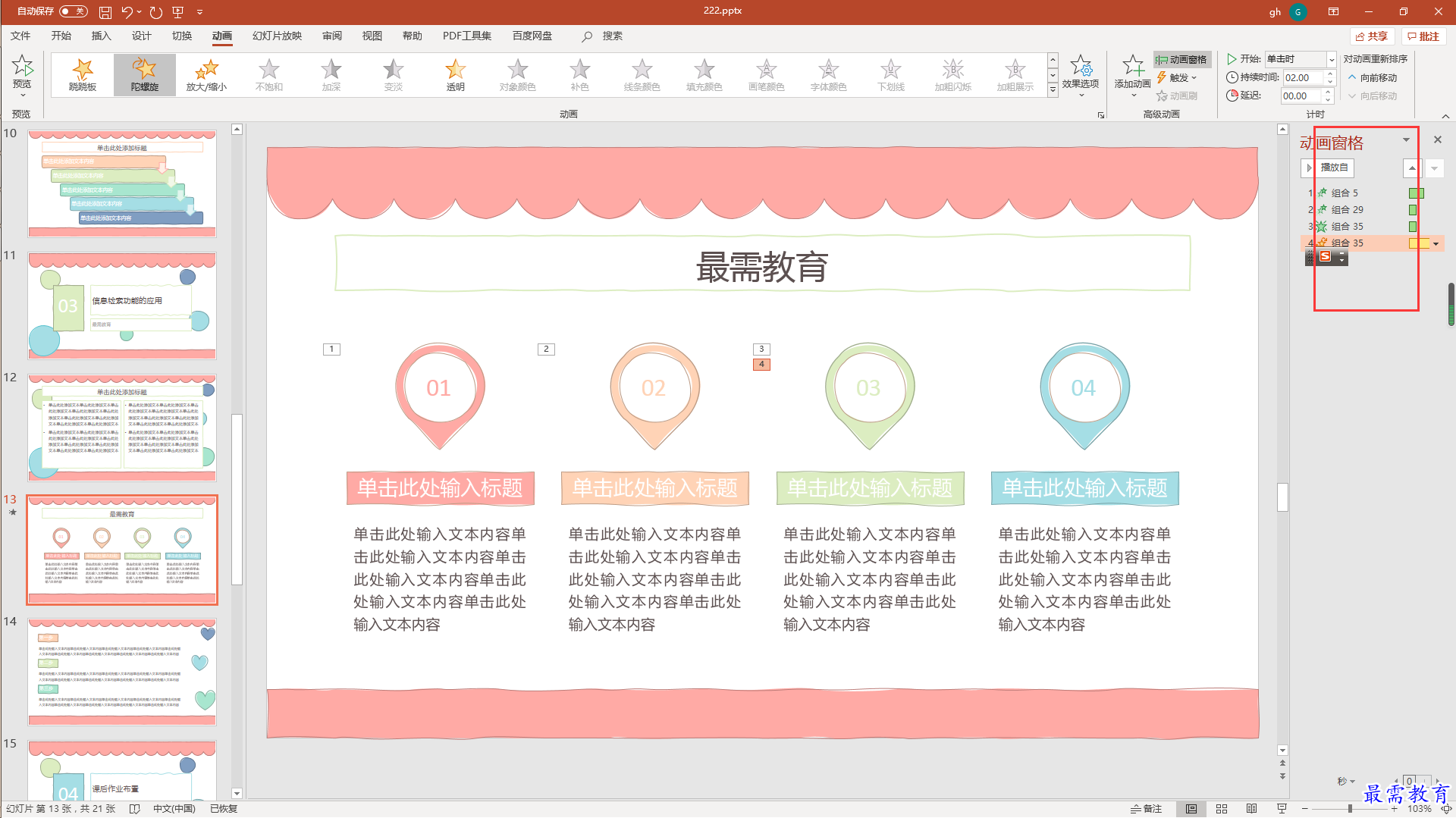The image size is (1456, 818).
Task: Apply the 加粗闪烁 bold flash animation
Action: (x=953, y=75)
